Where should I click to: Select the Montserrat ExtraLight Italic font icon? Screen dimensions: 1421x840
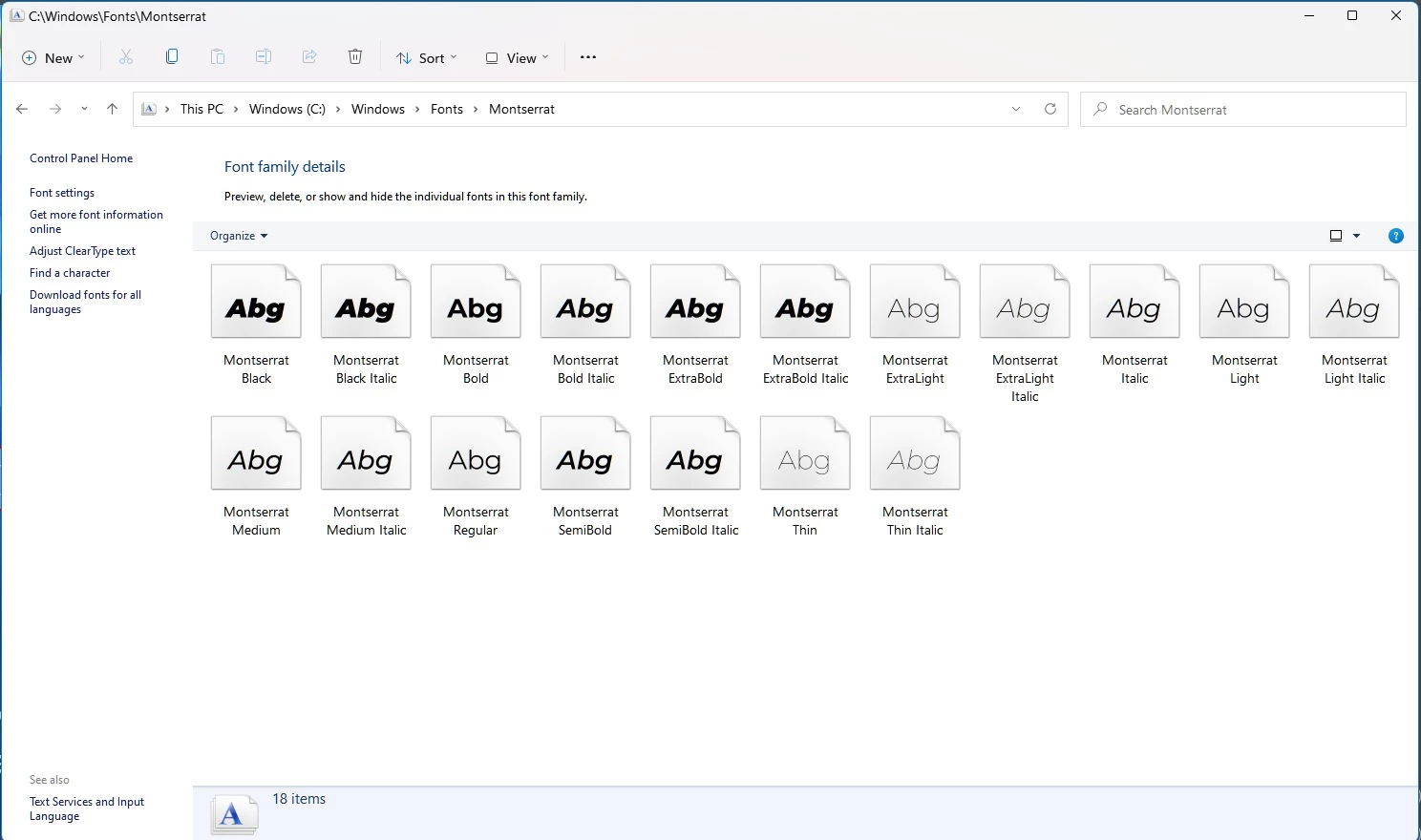[x=1025, y=302]
